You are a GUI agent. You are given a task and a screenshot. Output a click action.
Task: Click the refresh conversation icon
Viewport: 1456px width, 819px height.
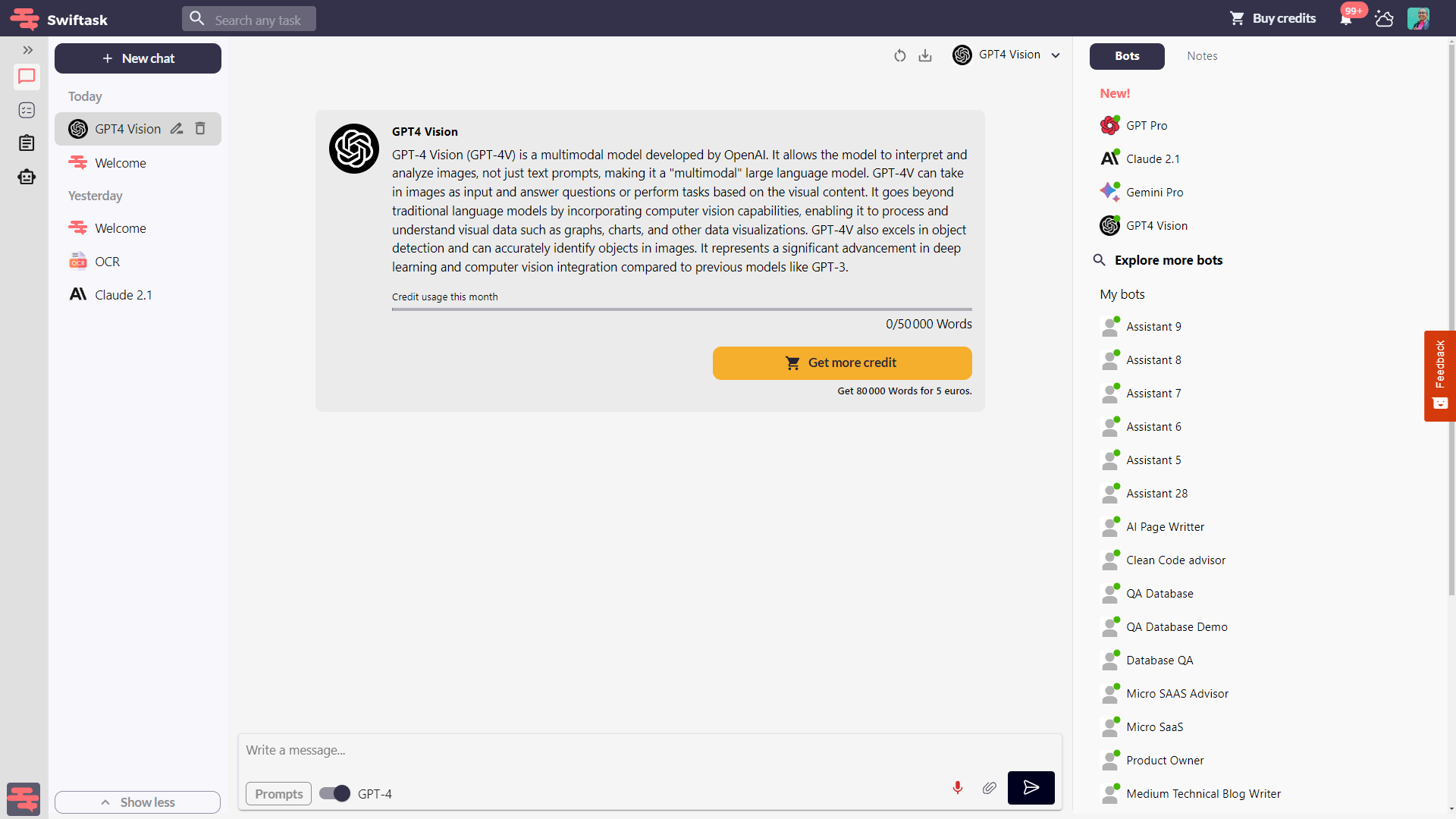(x=900, y=55)
